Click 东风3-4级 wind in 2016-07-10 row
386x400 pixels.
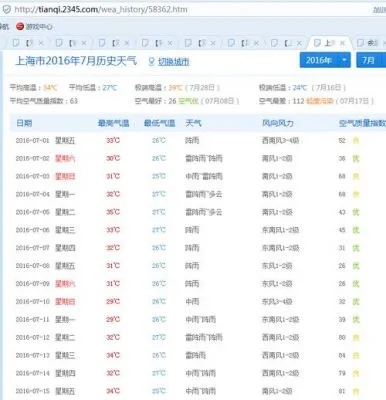click(277, 302)
